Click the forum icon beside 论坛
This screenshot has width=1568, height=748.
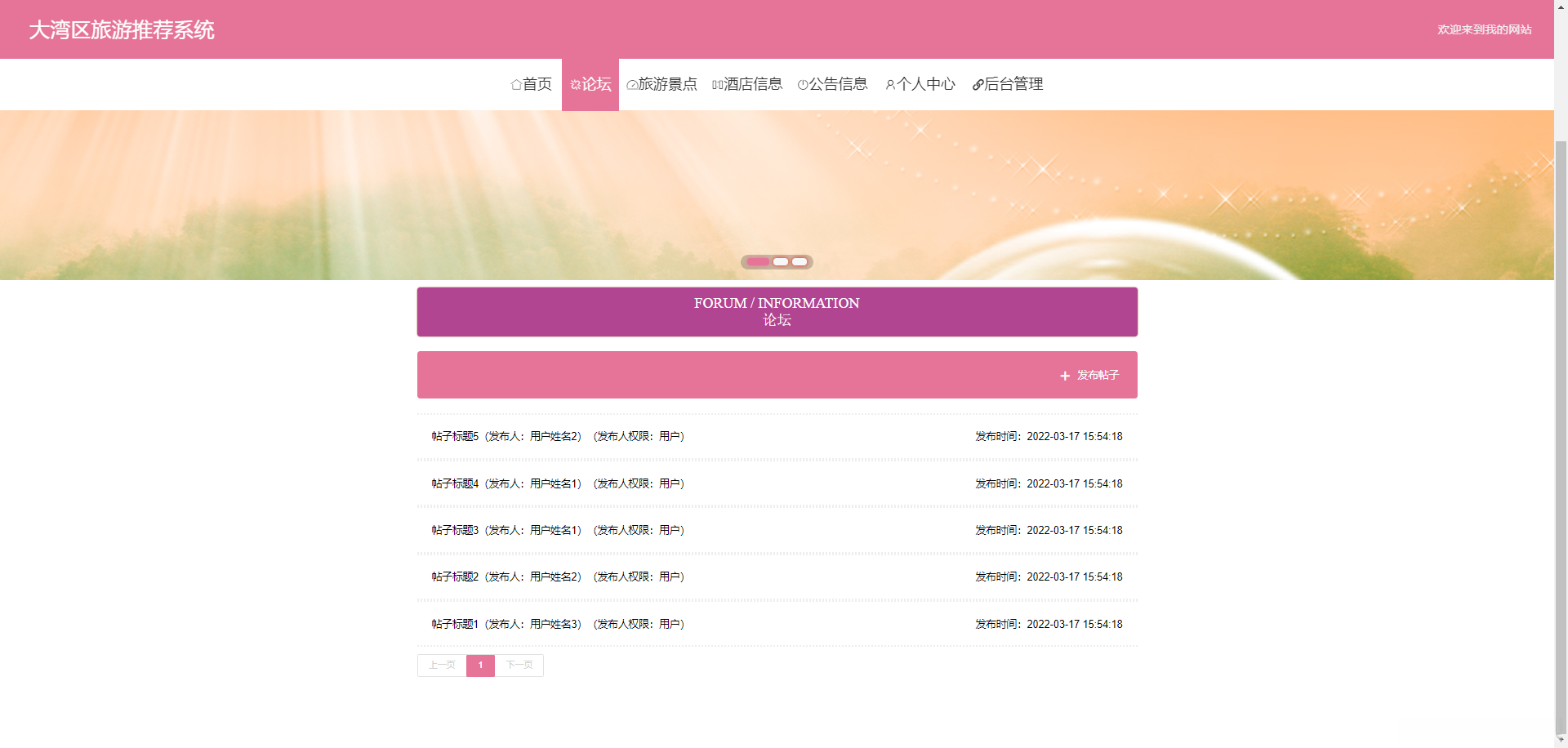pos(576,85)
